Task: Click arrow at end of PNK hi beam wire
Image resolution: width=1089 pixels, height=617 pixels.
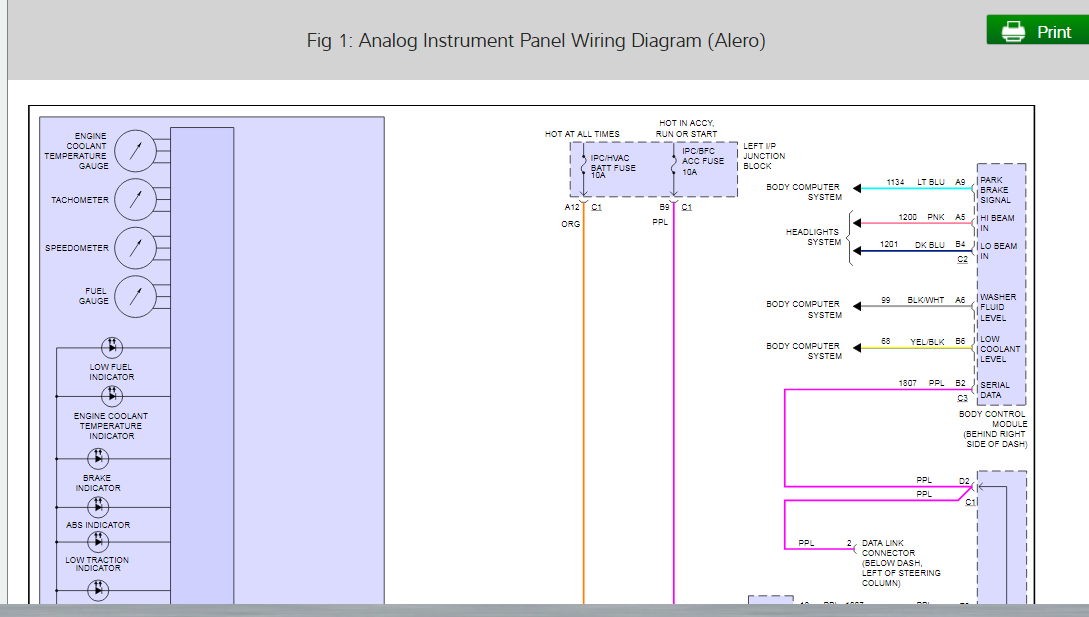Action: (857, 223)
